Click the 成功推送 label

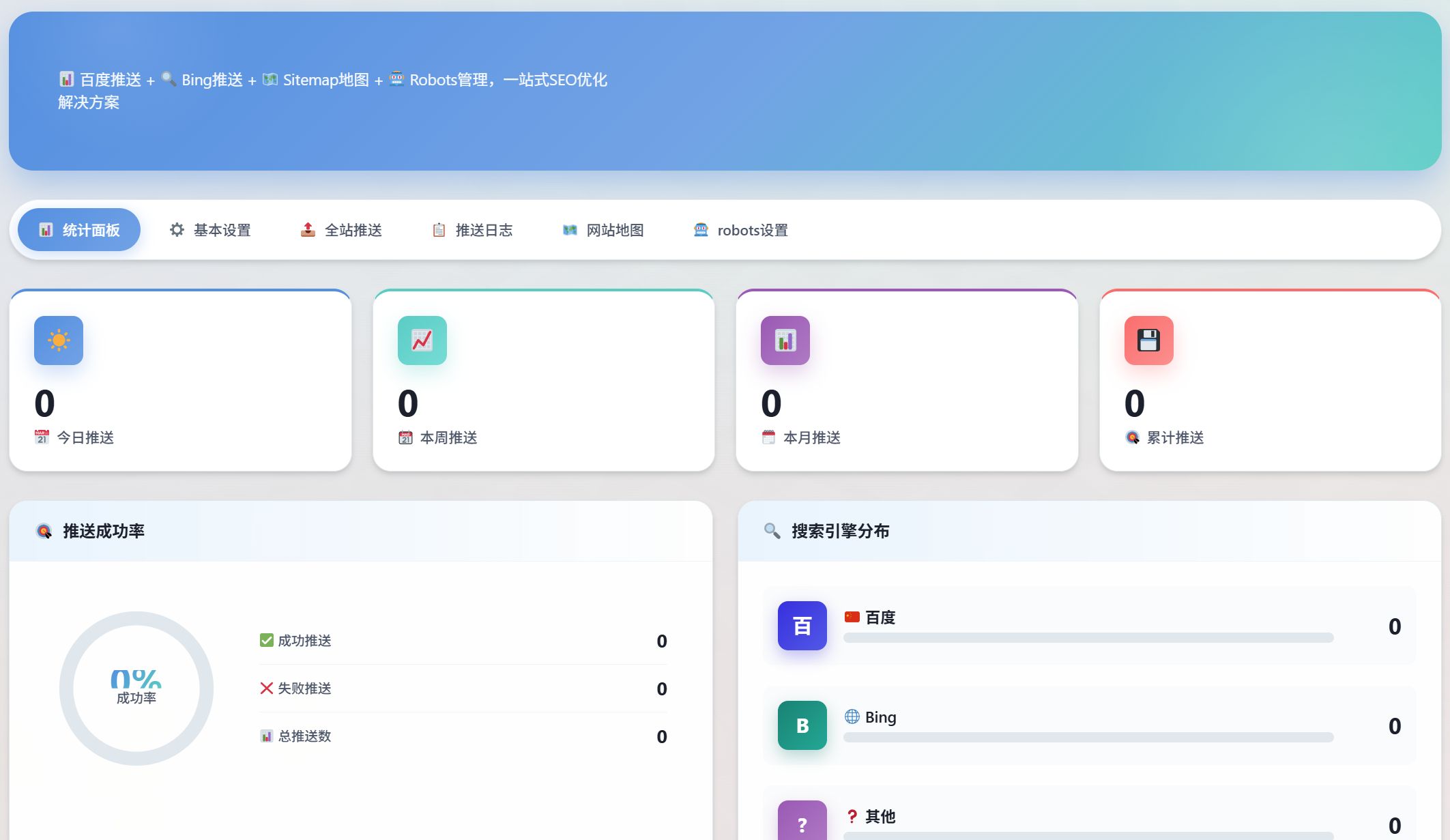point(304,640)
